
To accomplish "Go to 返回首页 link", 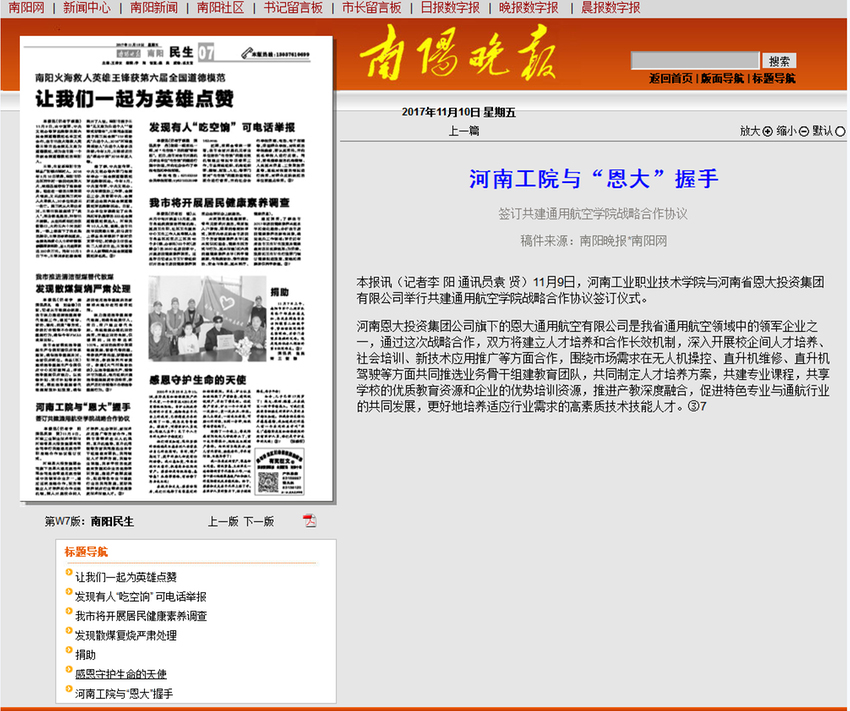I will click(x=671, y=79).
